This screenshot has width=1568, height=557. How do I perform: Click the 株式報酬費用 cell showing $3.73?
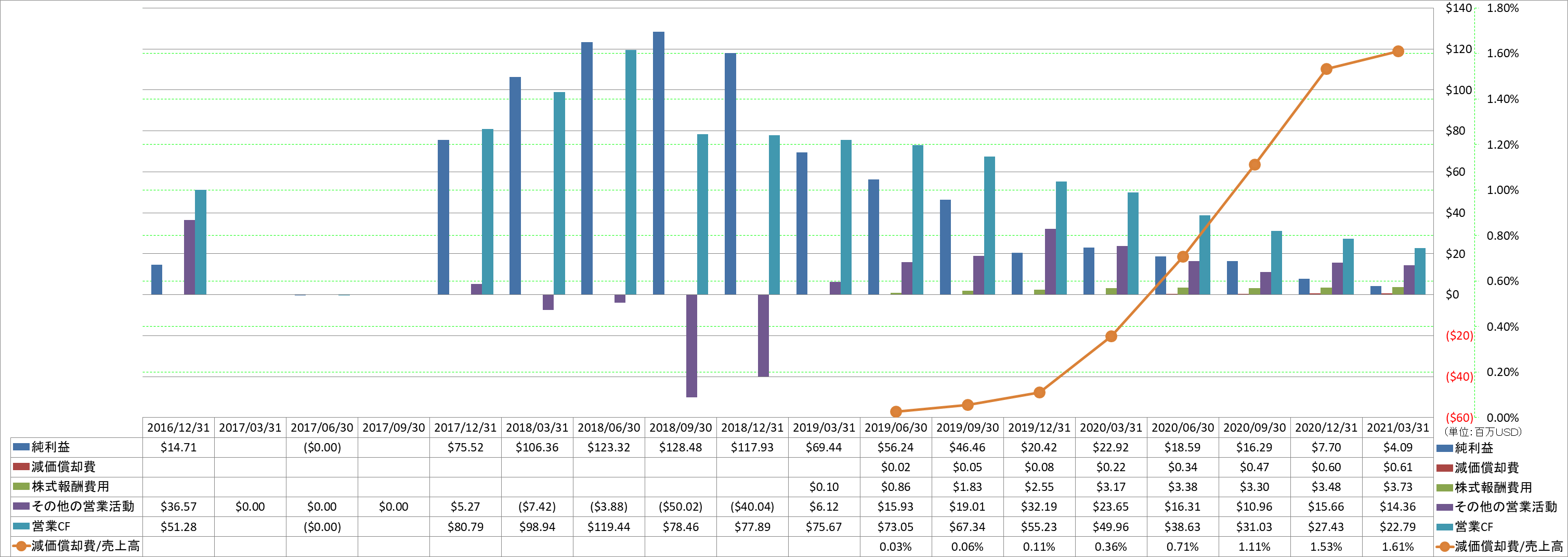point(1398,487)
